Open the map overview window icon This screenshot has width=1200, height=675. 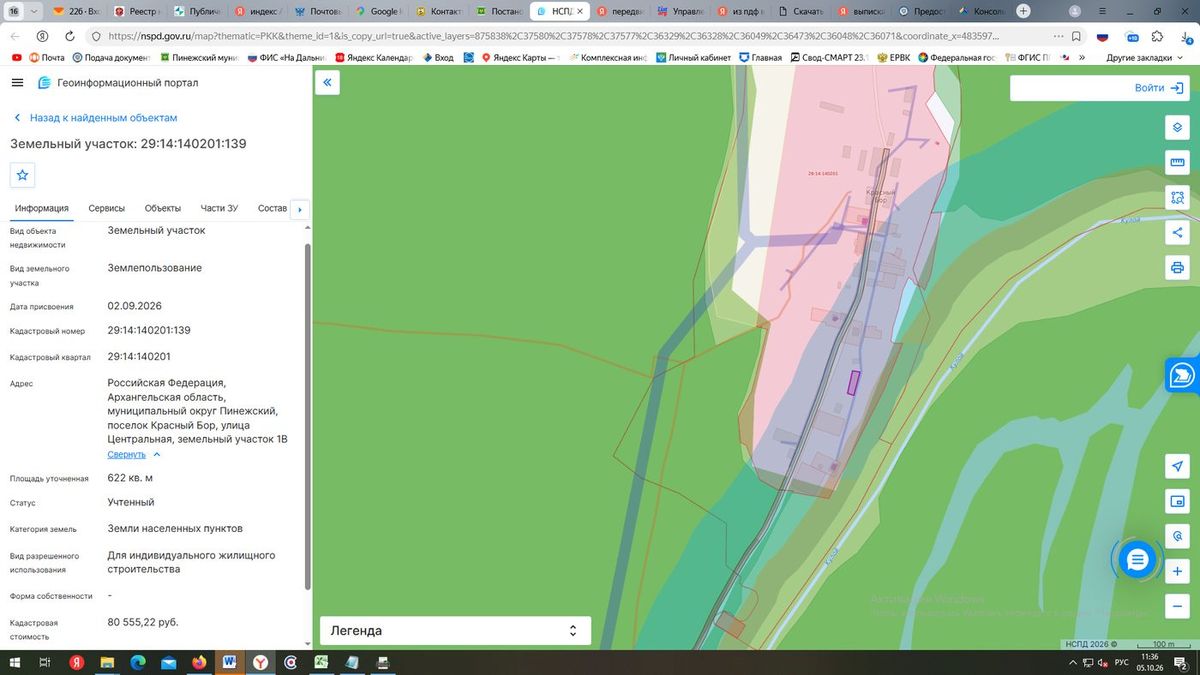pos(1177,502)
